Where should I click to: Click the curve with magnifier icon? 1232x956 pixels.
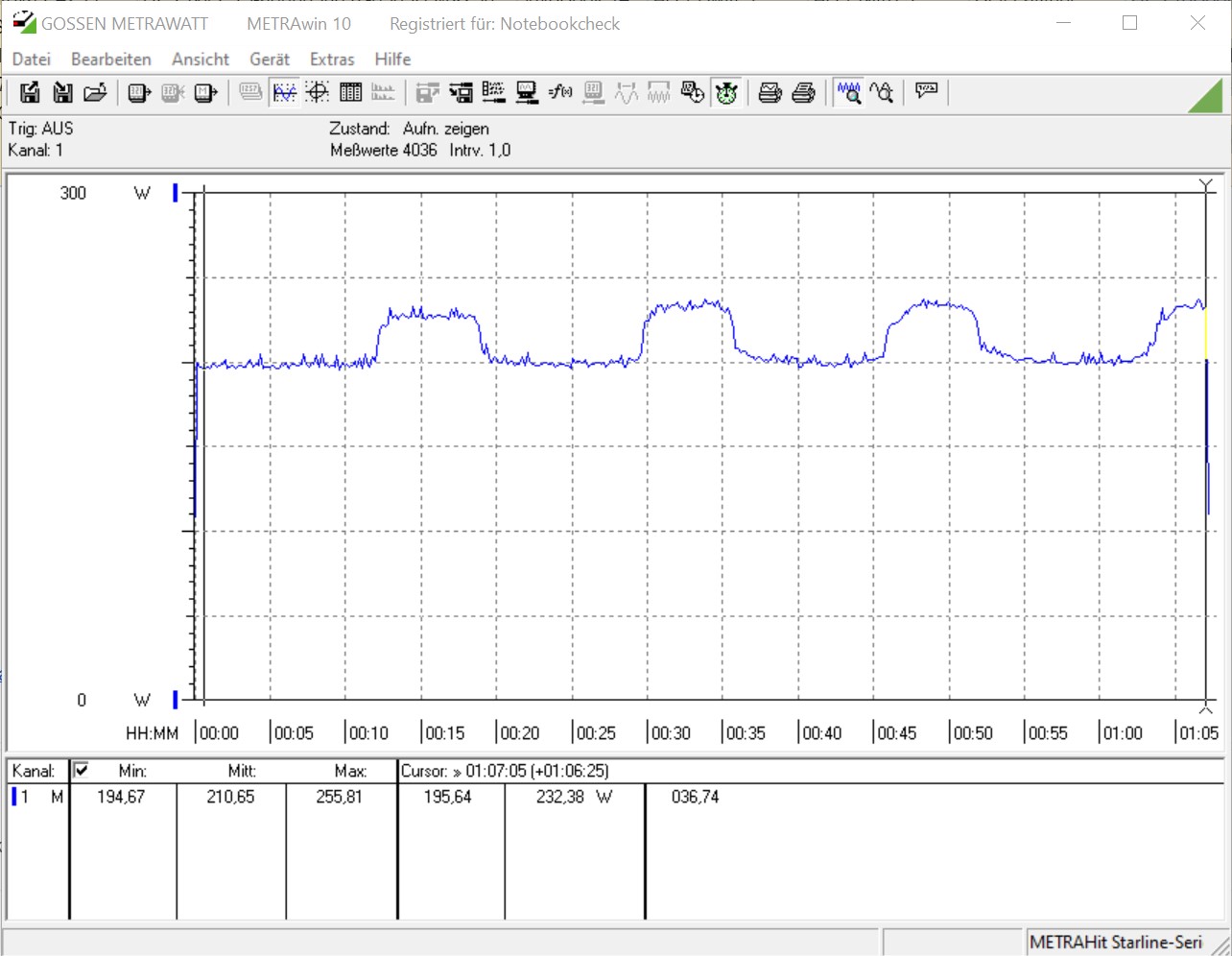tap(882, 92)
